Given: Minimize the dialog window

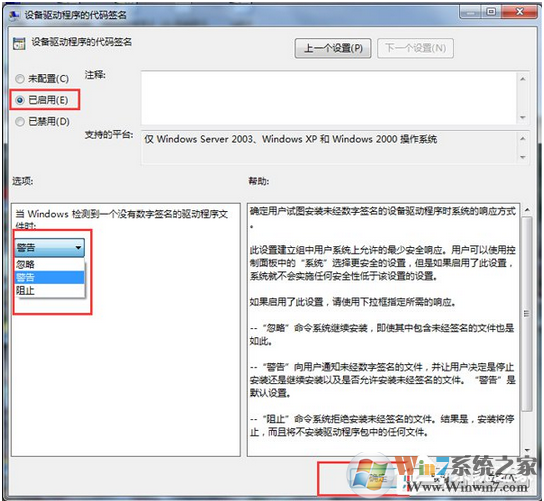Looking at the screenshot, I should pyautogui.click(x=471, y=12).
